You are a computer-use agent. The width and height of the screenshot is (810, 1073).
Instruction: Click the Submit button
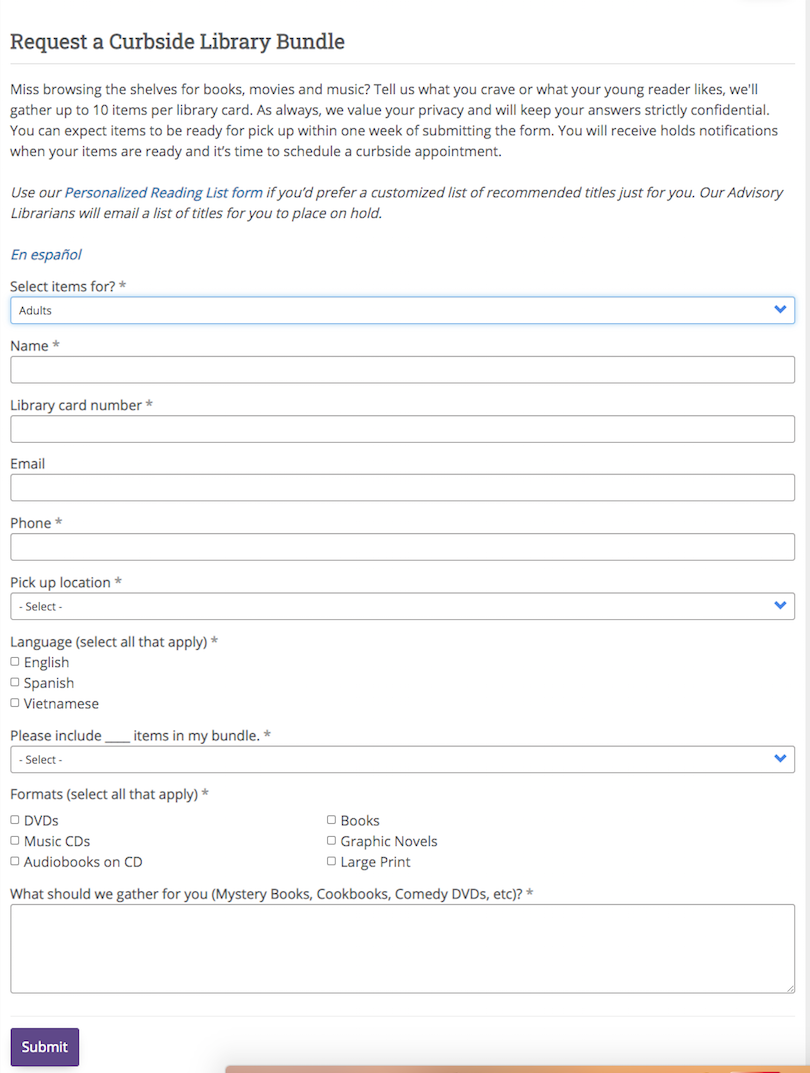coord(44,1047)
